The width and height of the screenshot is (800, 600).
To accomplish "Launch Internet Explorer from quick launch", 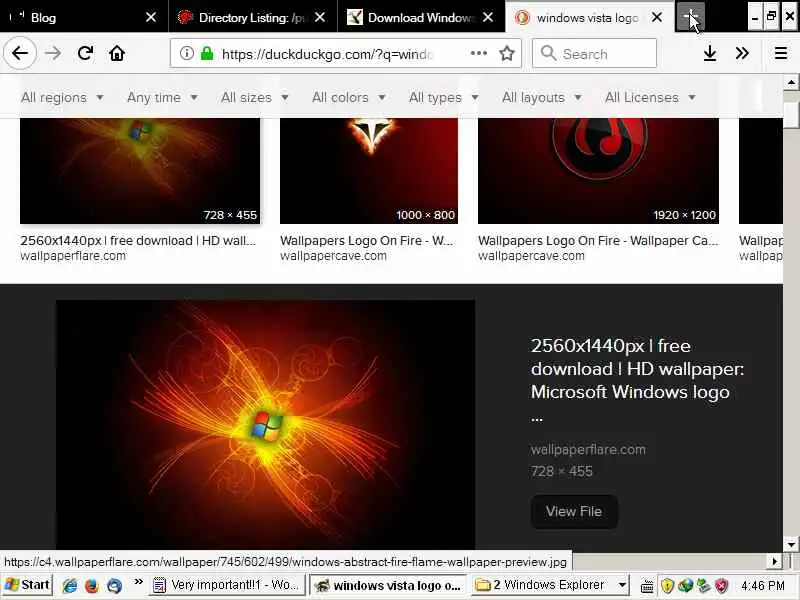I will [70, 585].
